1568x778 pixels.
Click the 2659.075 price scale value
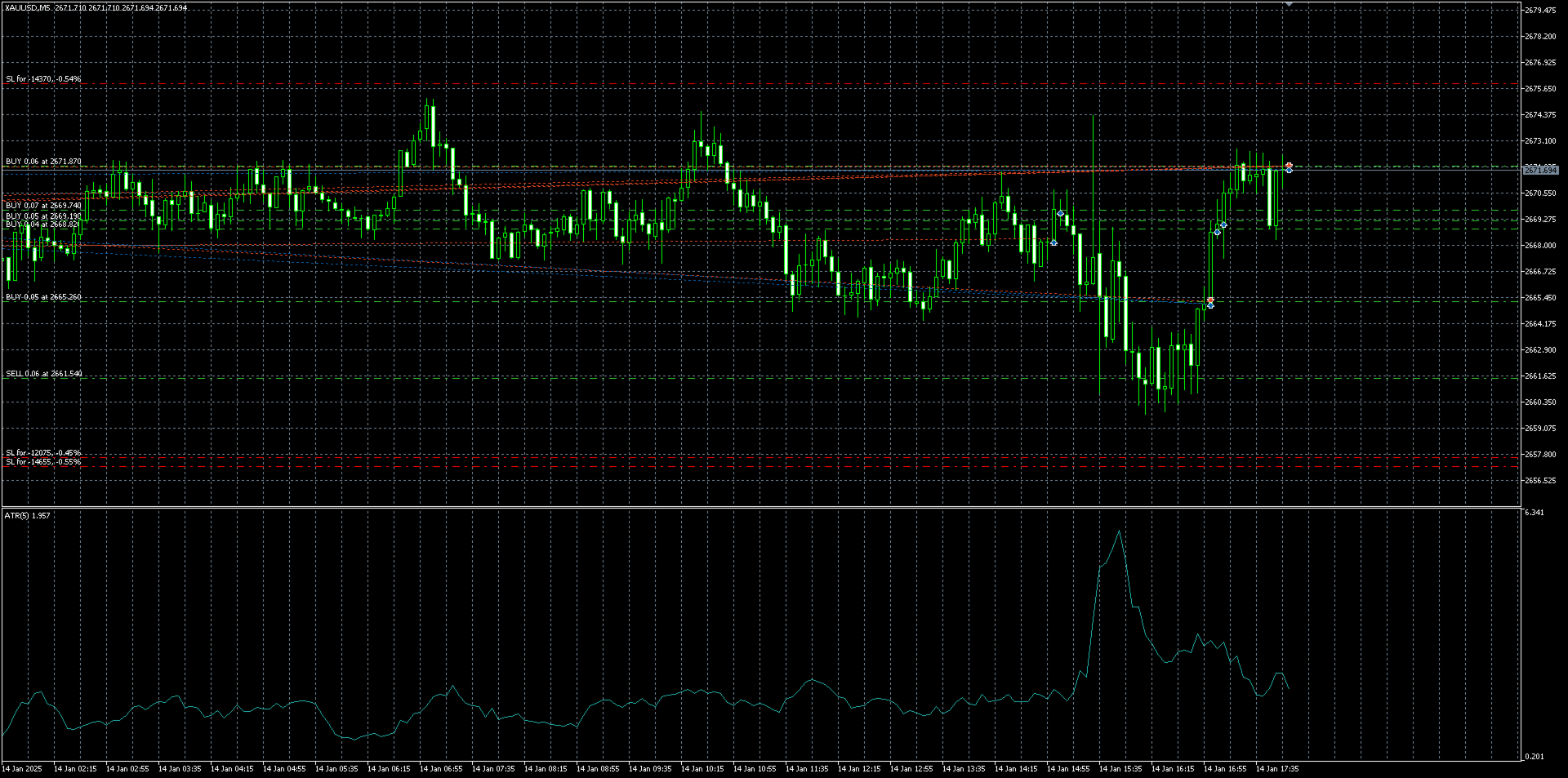1540,429
